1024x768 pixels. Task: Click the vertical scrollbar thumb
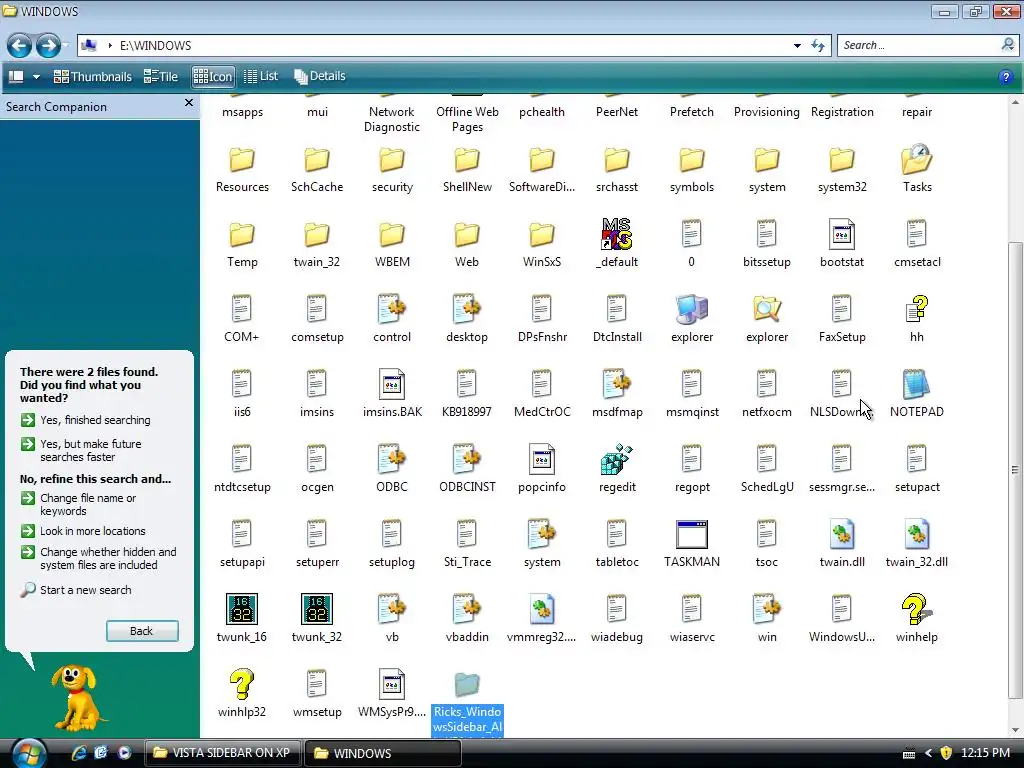point(1015,470)
